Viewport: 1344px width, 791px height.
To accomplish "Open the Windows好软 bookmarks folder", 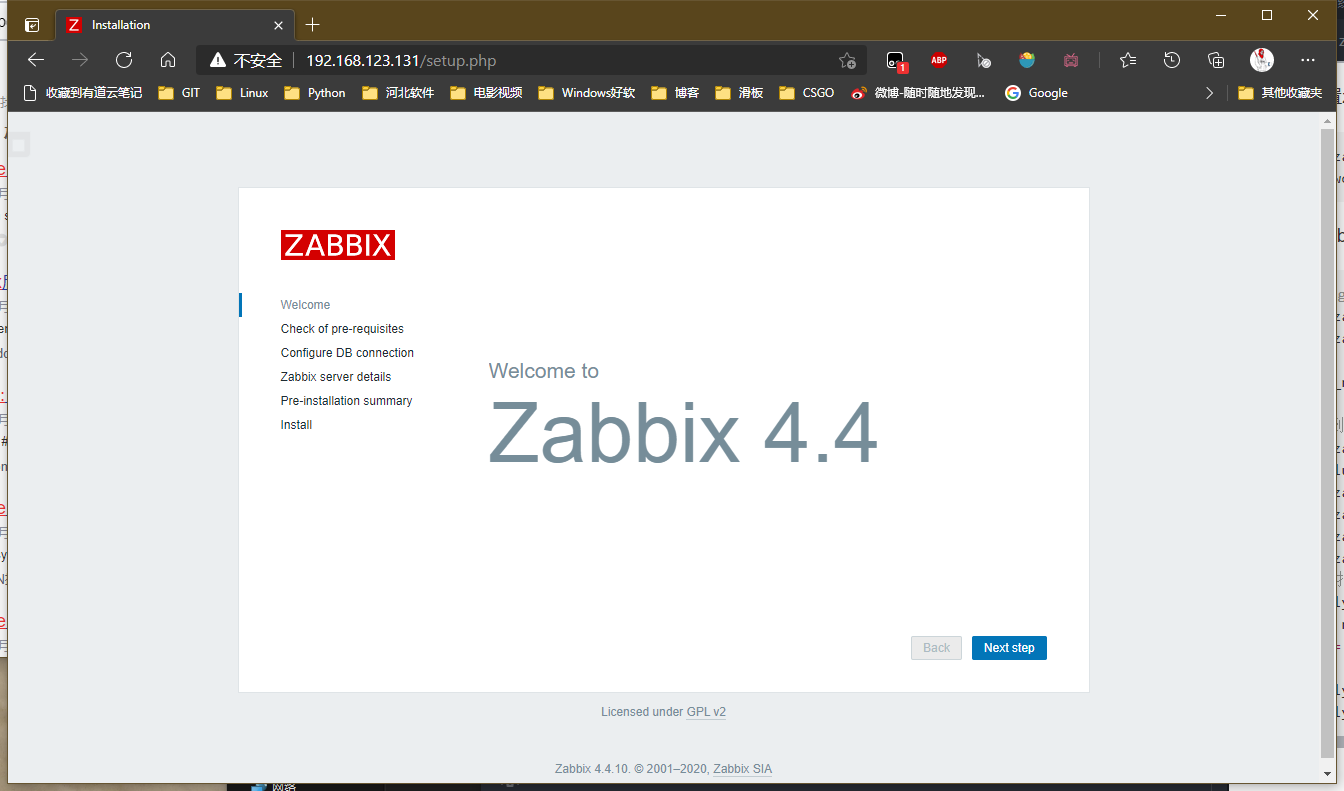I will (587, 93).
